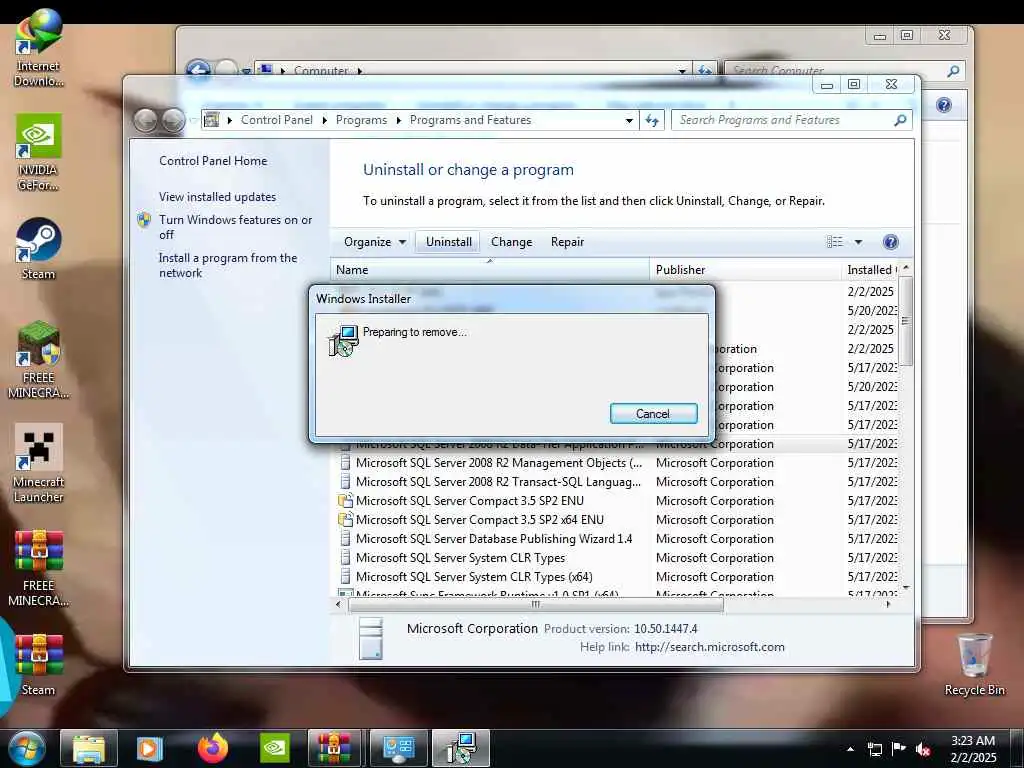This screenshot has width=1024, height=768.
Task: Click the refresh button next to address bar
Action: [x=652, y=120]
